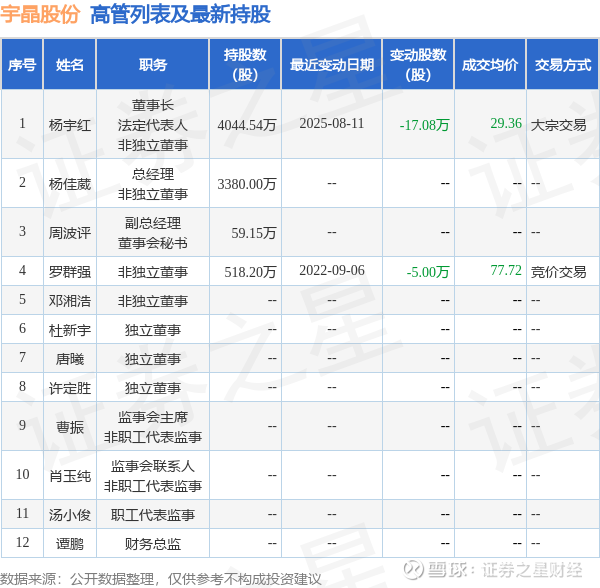Click the holding value 3380.00万

click(247, 184)
